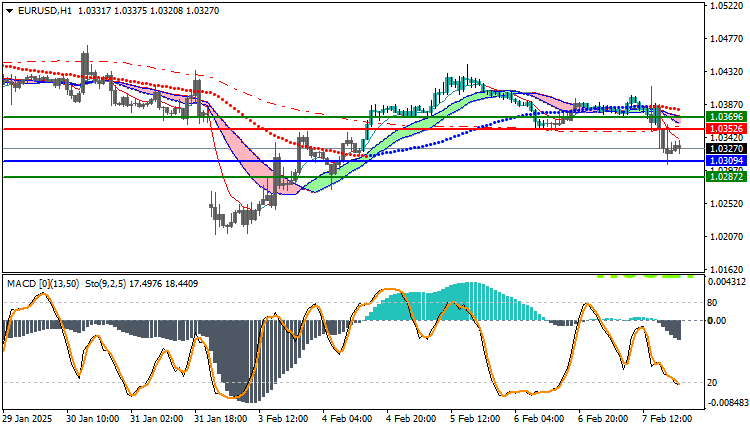Screen dimensions: 750x430
Task: Click the 5 Feb 12:00 time label
Action: [476, 419]
